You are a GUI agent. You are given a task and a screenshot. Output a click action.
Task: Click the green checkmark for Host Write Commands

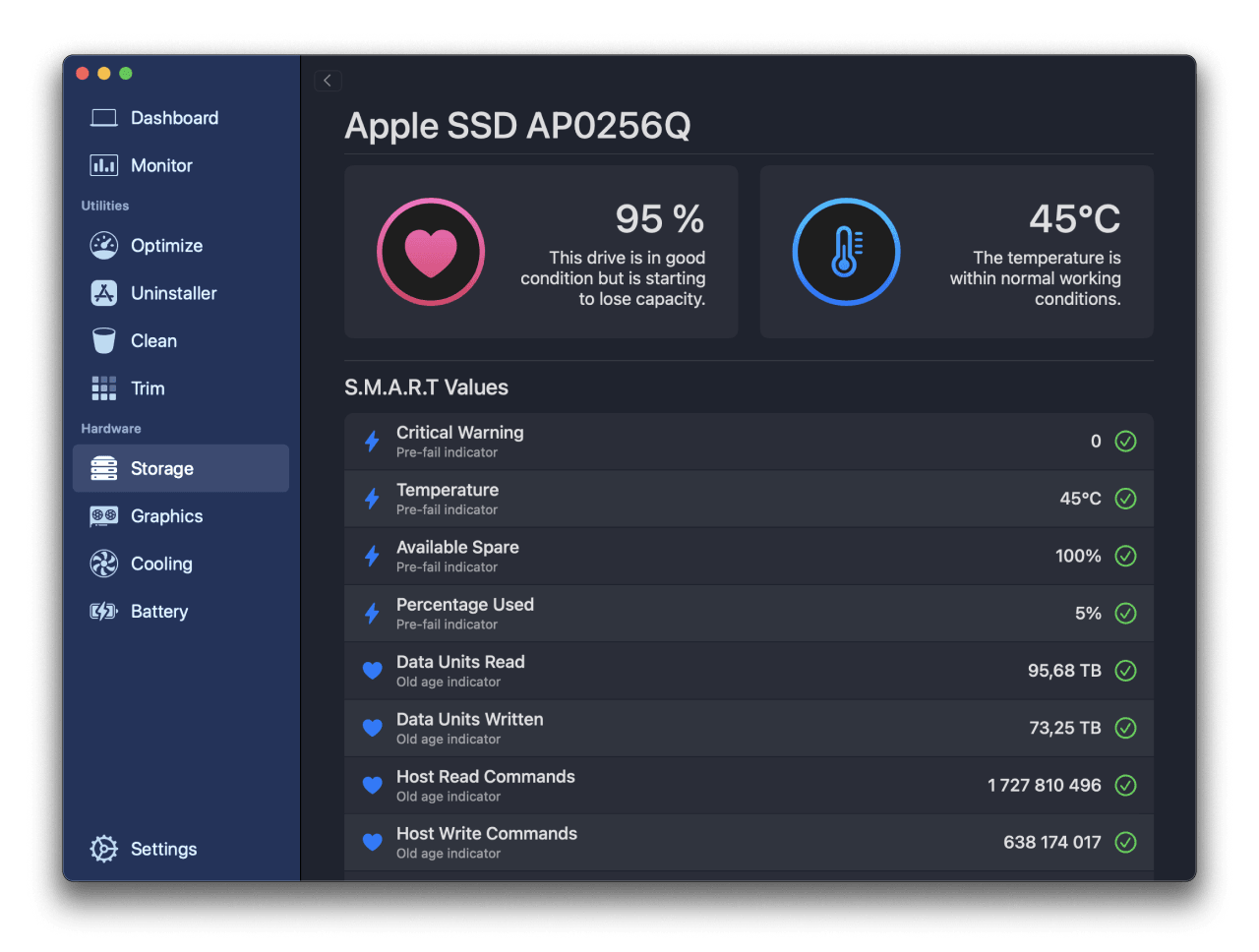[1125, 842]
